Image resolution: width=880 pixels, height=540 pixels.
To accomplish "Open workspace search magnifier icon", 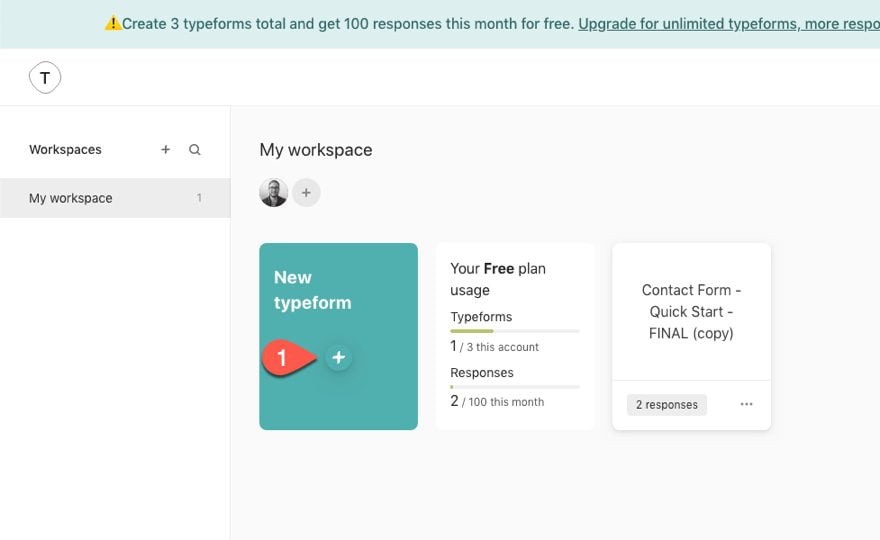I will click(195, 150).
